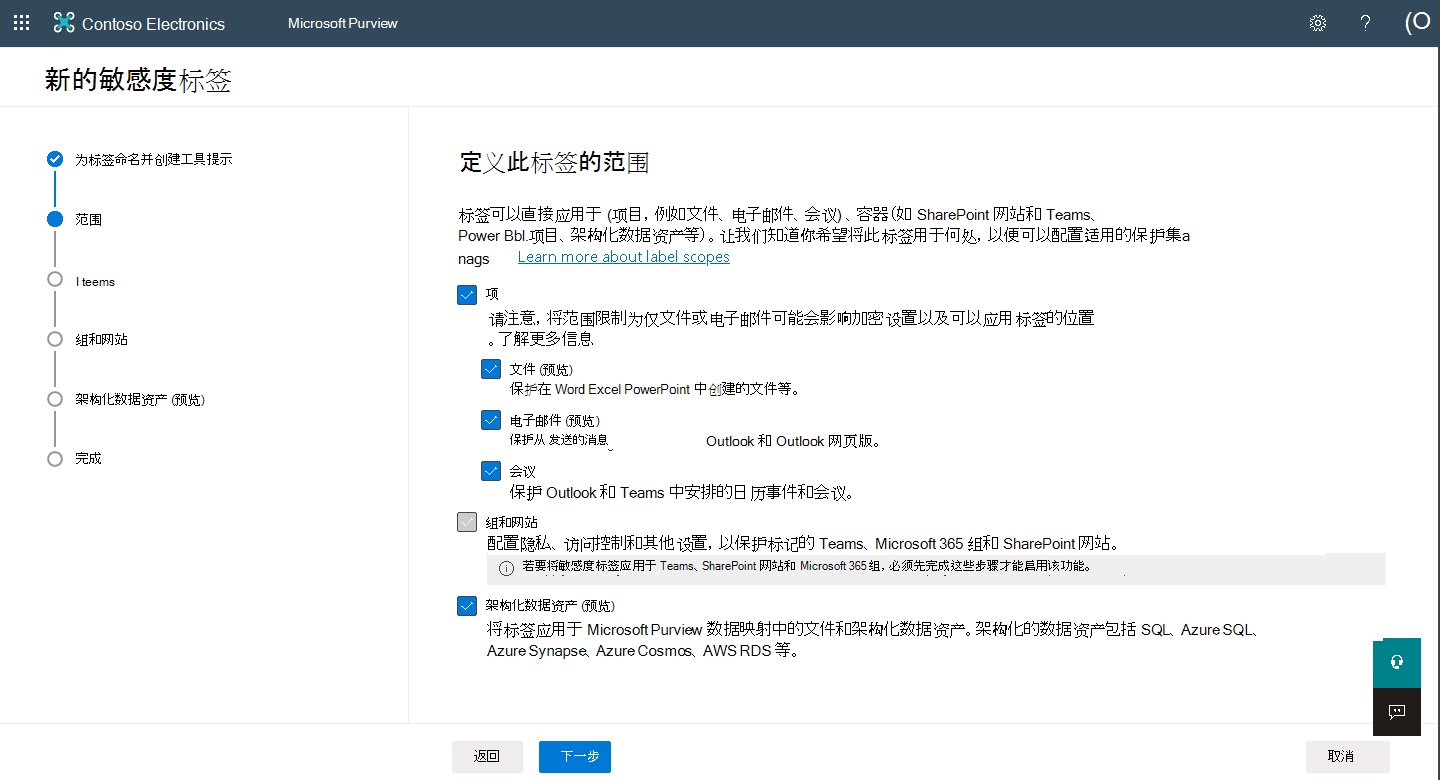Select the 范围 step label

pyautogui.click(x=89, y=219)
